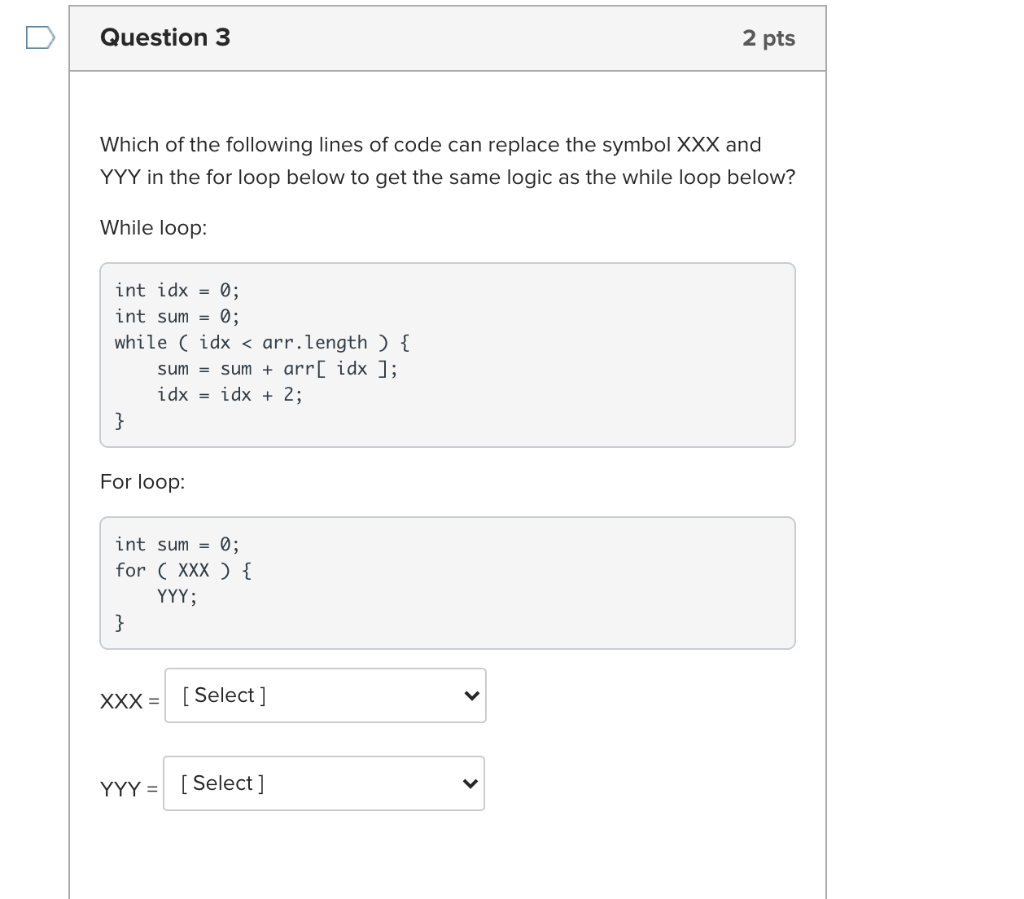1024x899 pixels.
Task: Click 'int sum = 0;' in the for loop block
Action: (x=177, y=544)
